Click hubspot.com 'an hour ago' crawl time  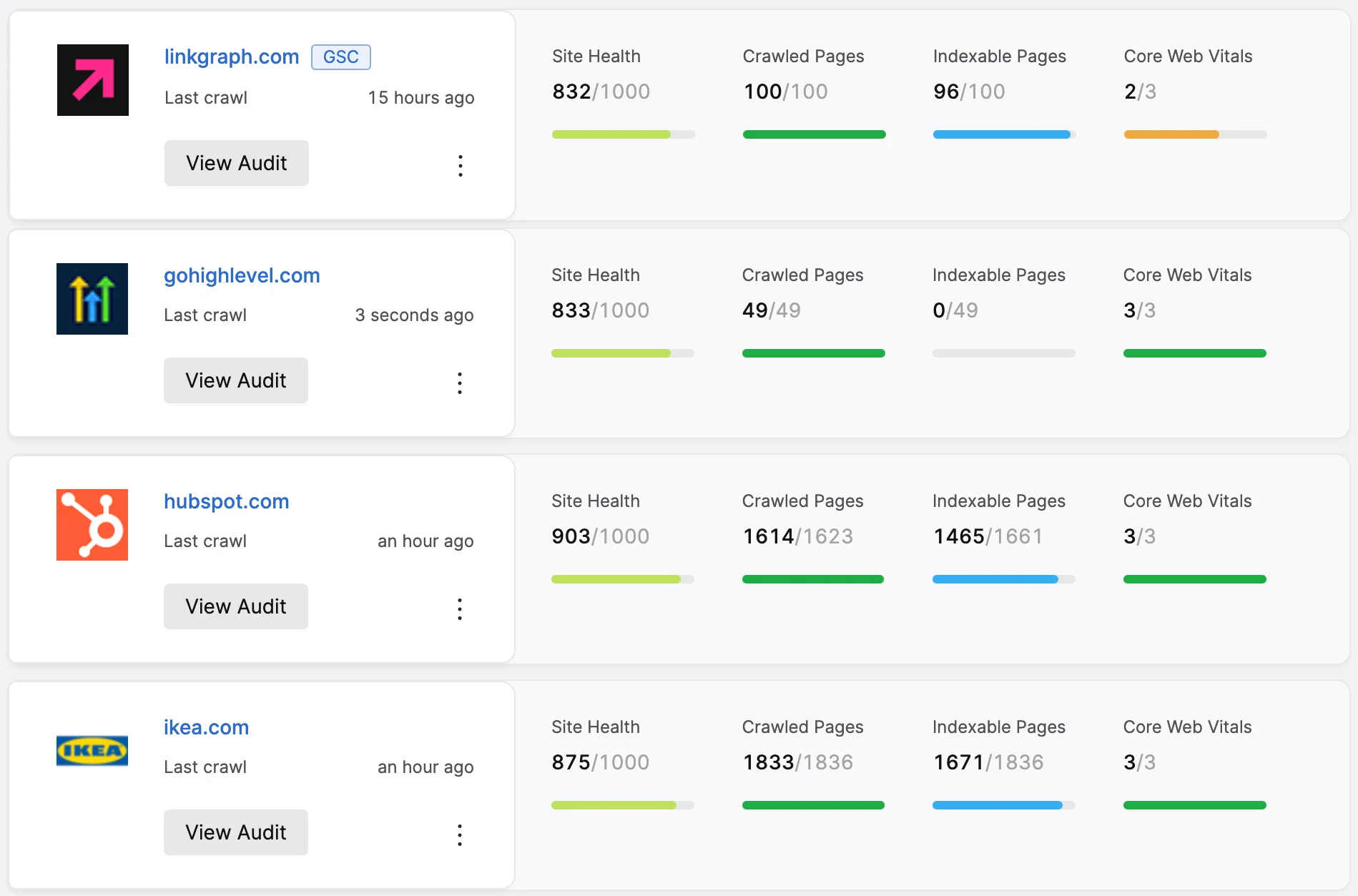coord(425,541)
